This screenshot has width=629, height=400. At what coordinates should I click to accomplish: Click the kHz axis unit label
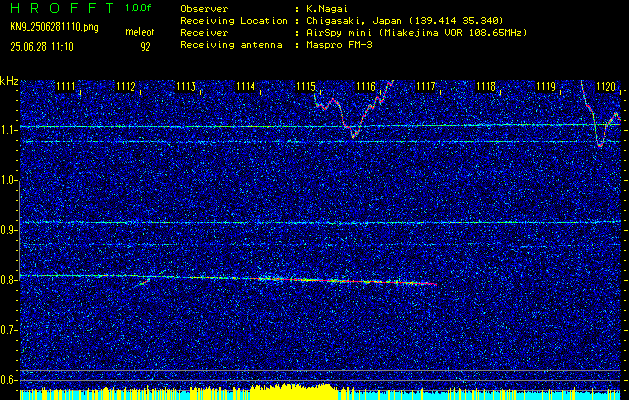[x=9, y=81]
